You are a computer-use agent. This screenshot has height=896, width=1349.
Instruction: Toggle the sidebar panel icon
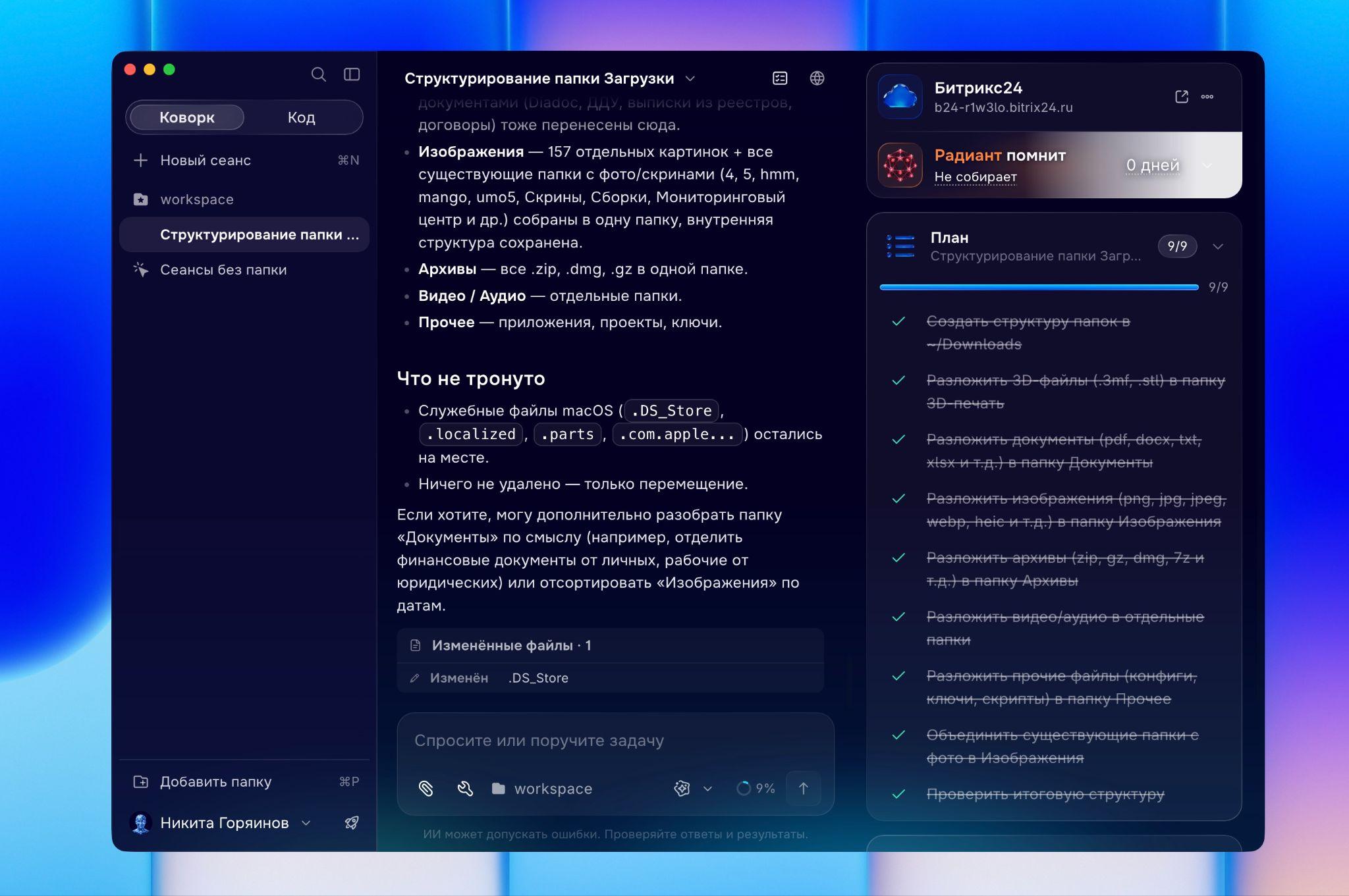pos(352,74)
